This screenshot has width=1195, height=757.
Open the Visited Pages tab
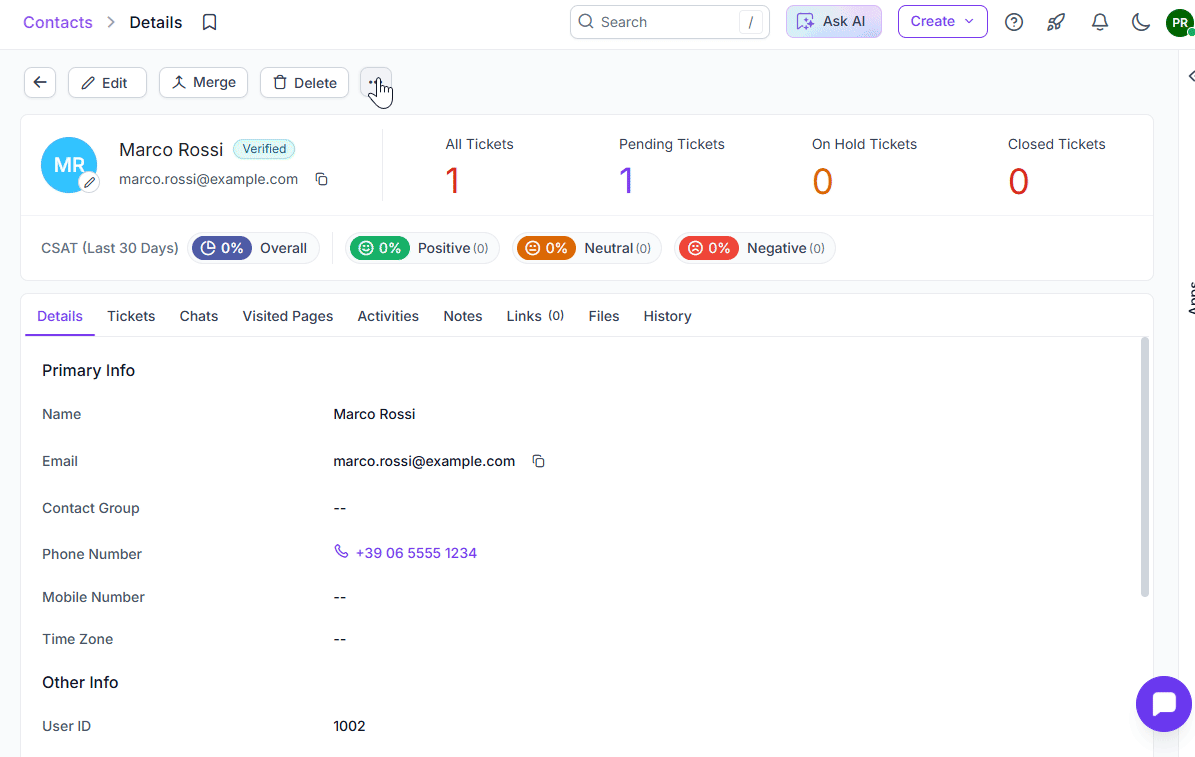click(x=287, y=316)
